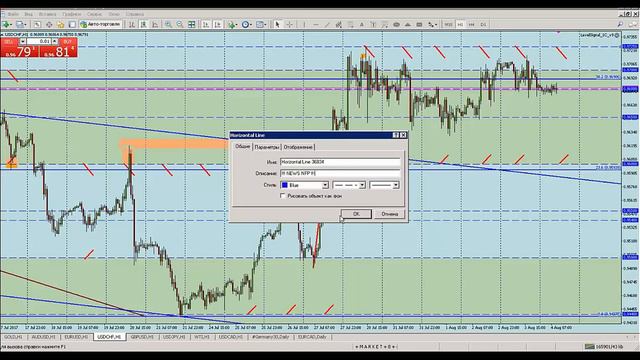Enable 'Draw object as background' checkbox

point(282,196)
